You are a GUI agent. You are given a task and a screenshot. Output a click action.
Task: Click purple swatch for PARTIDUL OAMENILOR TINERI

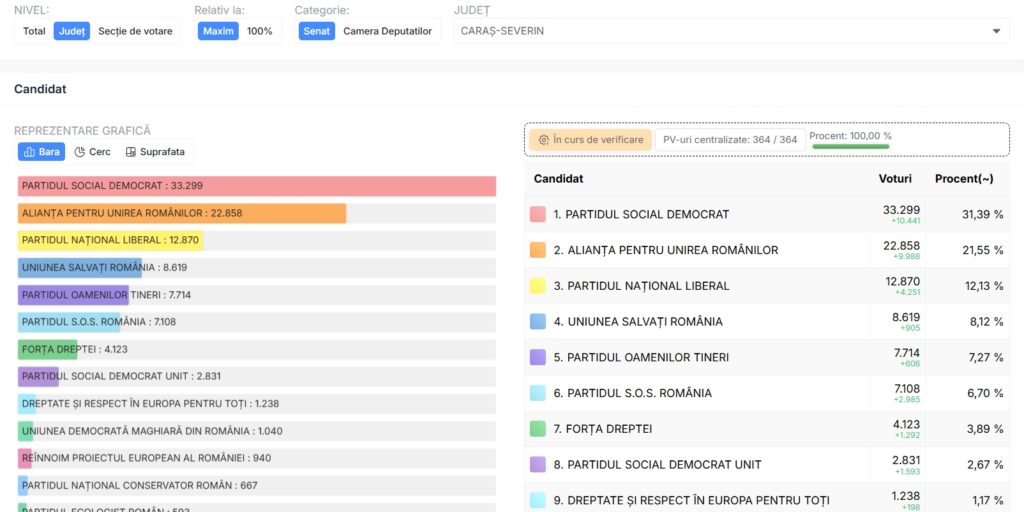(537, 357)
